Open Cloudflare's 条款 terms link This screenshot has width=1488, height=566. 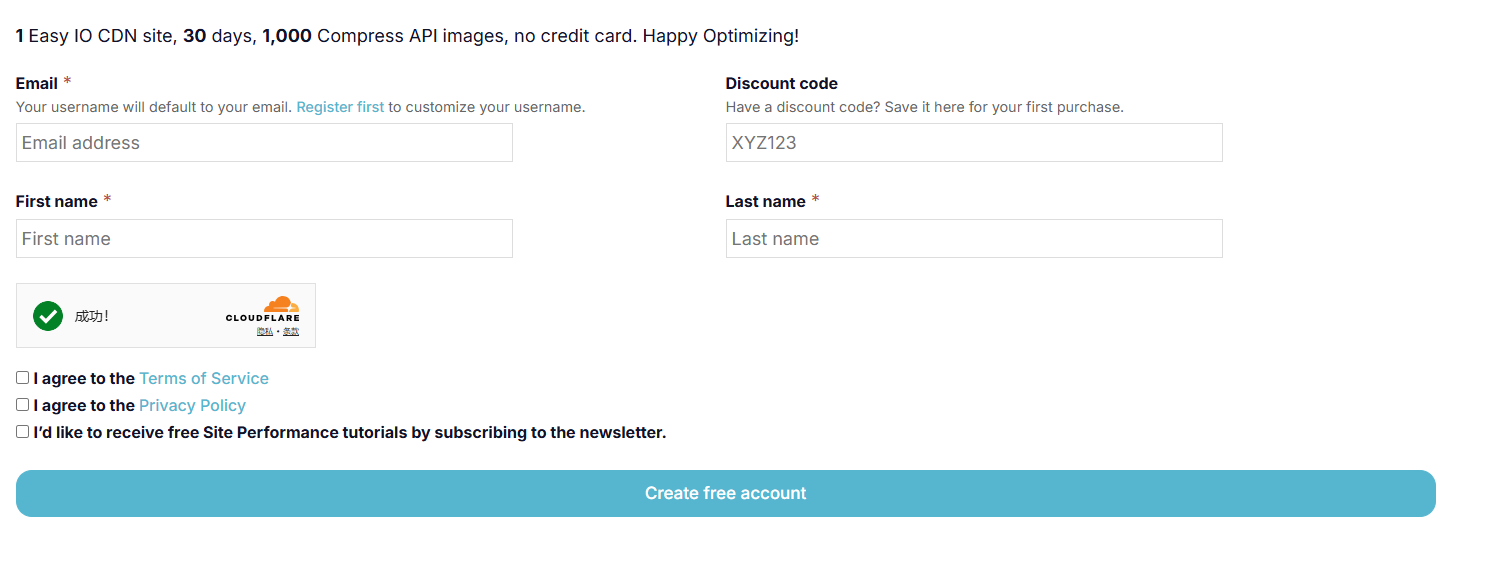(x=291, y=331)
